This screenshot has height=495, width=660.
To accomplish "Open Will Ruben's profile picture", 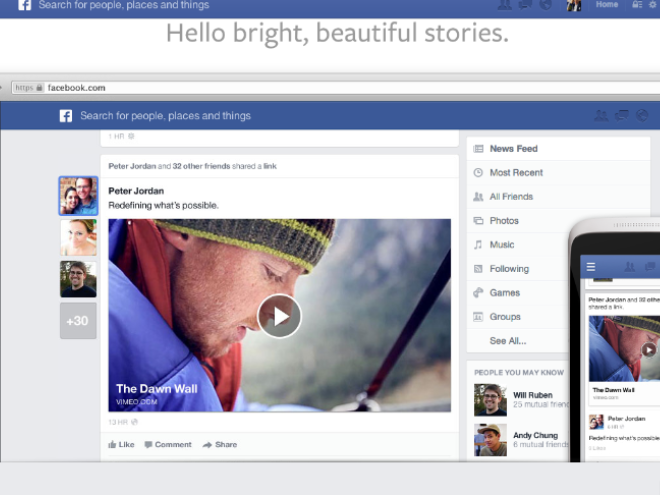I will (x=488, y=400).
